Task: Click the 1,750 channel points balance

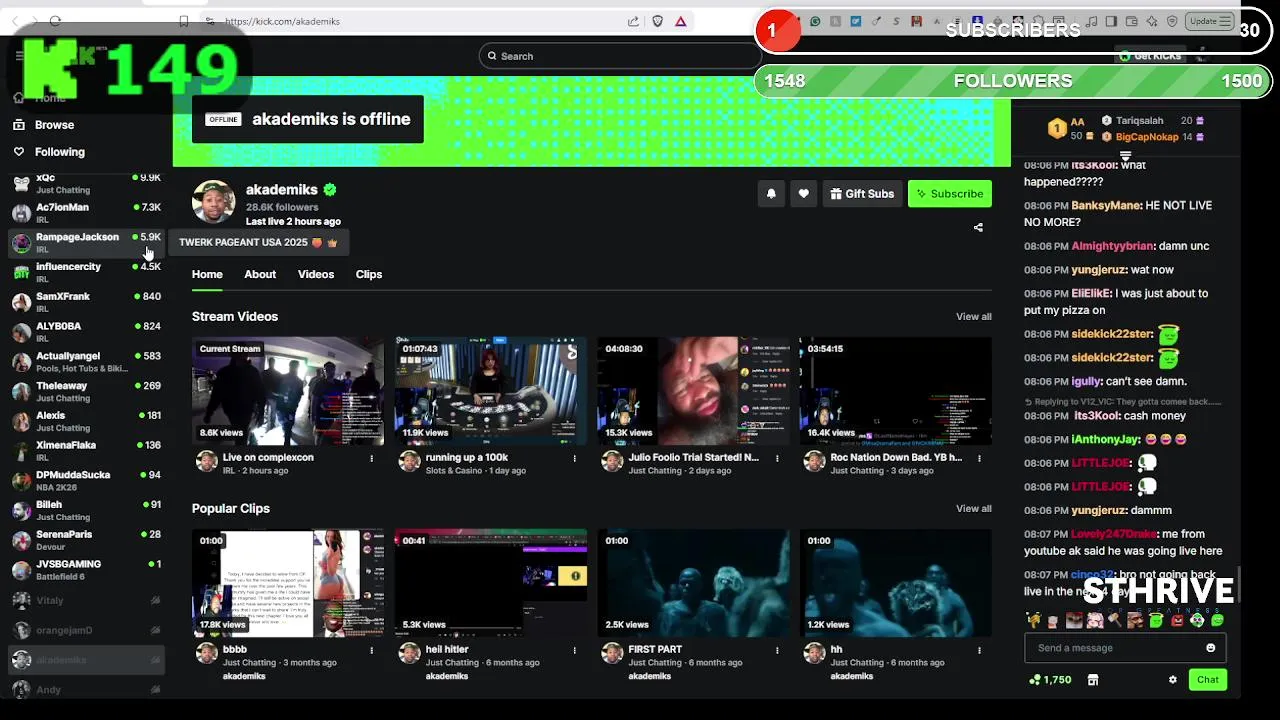Action: point(1050,680)
